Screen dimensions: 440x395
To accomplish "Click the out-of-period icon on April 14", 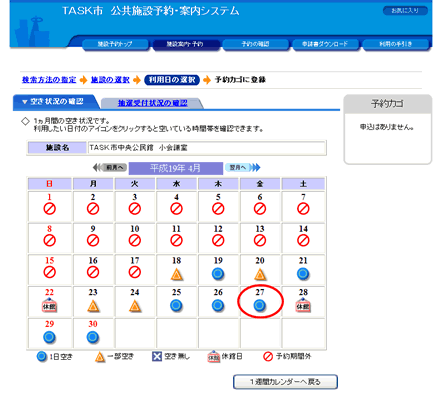I will point(303,240).
